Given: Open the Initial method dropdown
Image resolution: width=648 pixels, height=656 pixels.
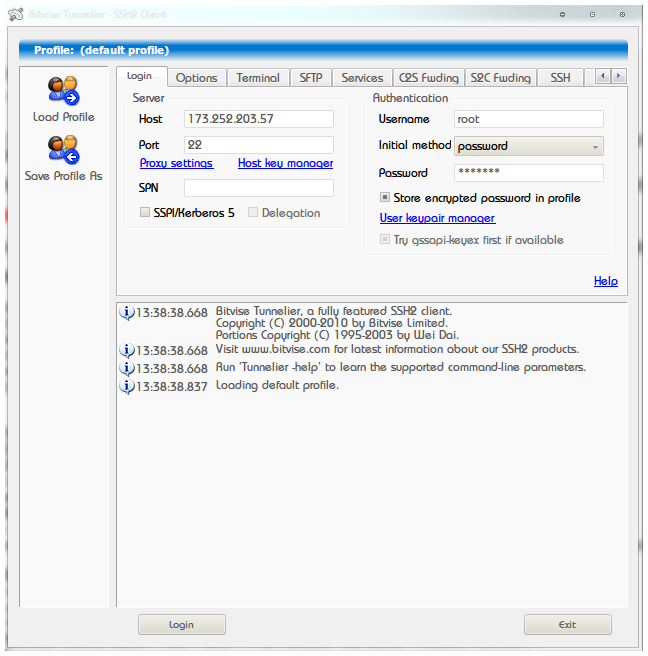Looking at the screenshot, I should [529, 146].
